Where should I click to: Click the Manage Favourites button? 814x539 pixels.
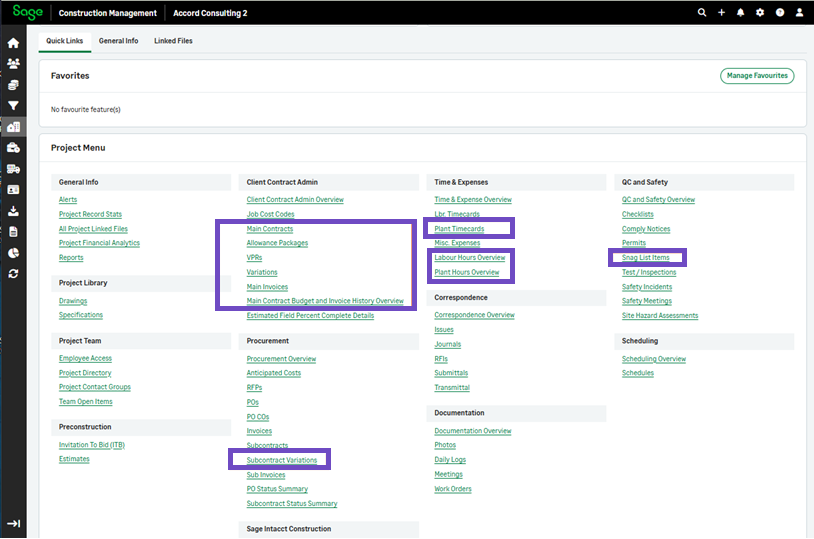(x=757, y=76)
